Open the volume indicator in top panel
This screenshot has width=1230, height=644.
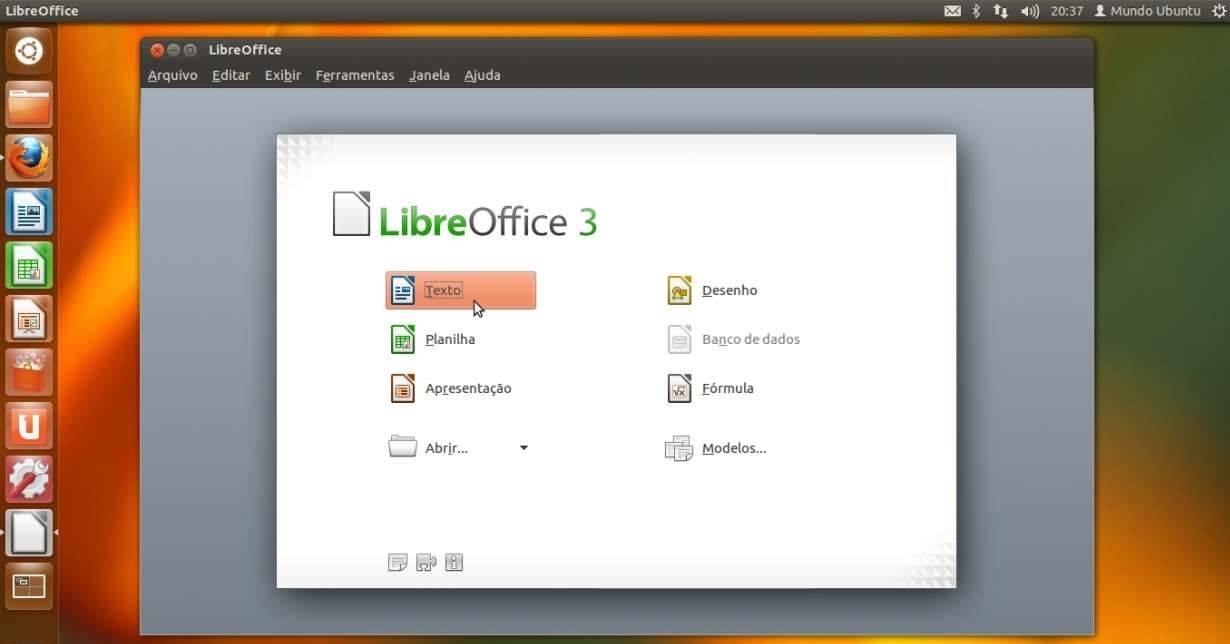1030,11
